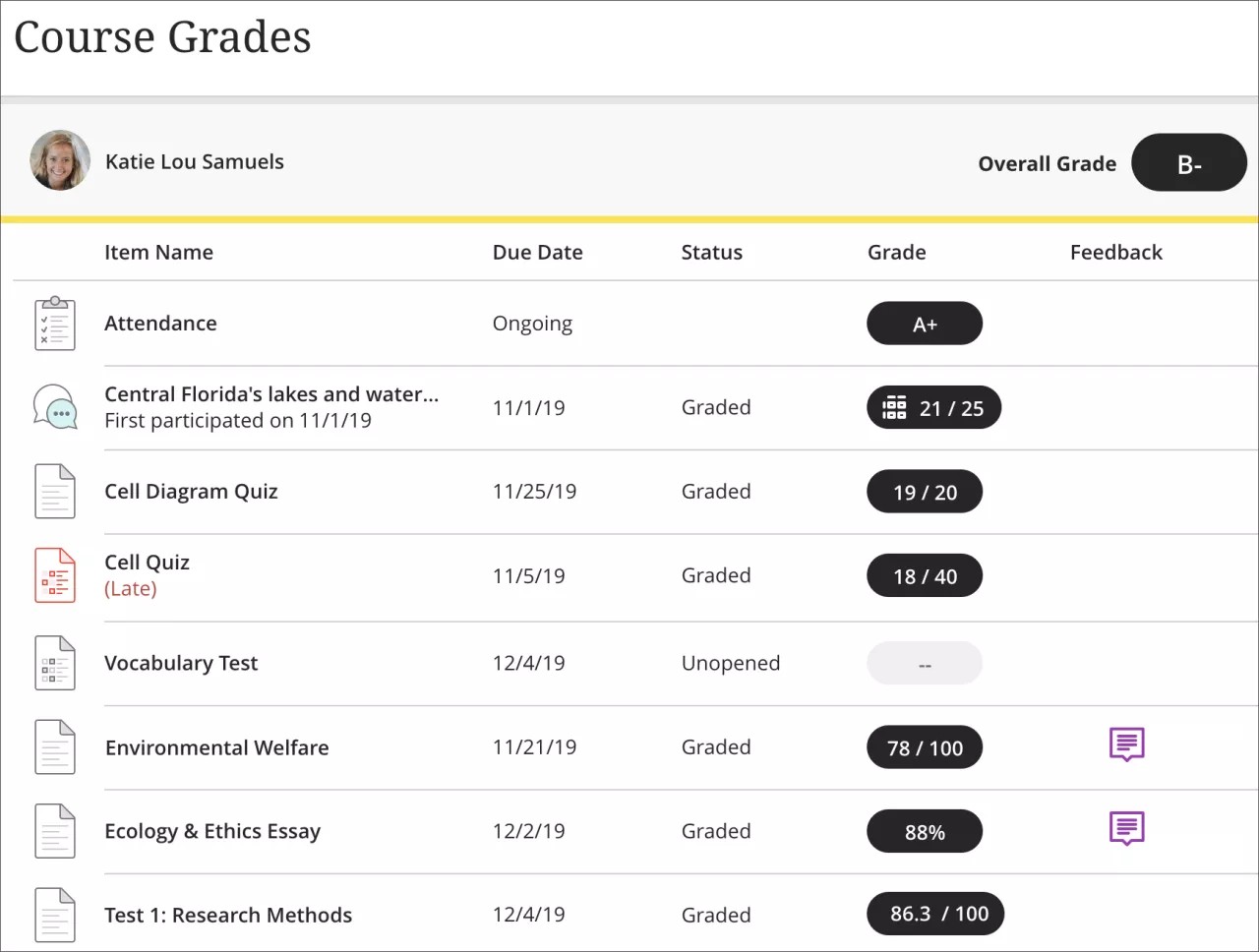The width and height of the screenshot is (1259, 952).
Task: Open the Cell Quiz item
Action: click(x=147, y=563)
